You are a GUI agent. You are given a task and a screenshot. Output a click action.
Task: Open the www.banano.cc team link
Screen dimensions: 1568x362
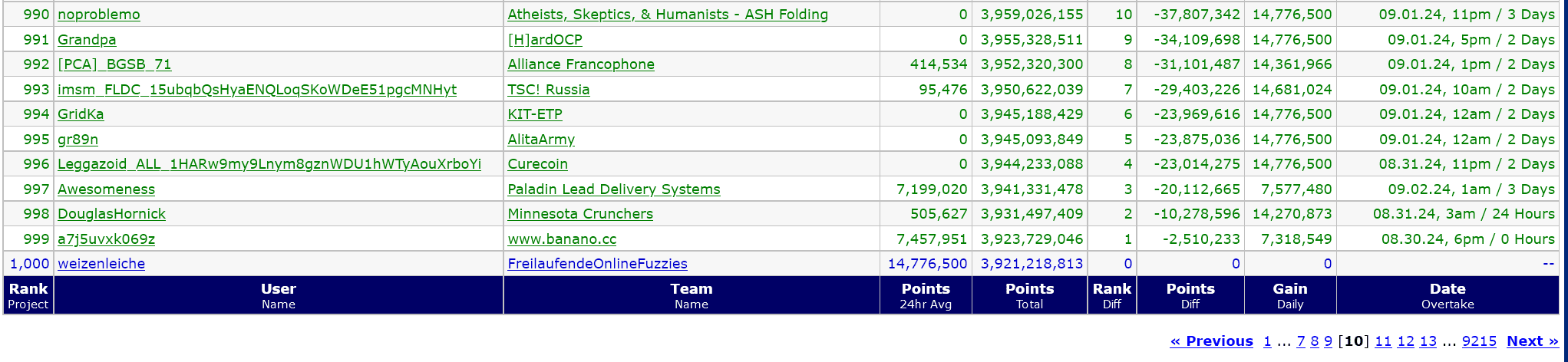[x=562, y=239]
